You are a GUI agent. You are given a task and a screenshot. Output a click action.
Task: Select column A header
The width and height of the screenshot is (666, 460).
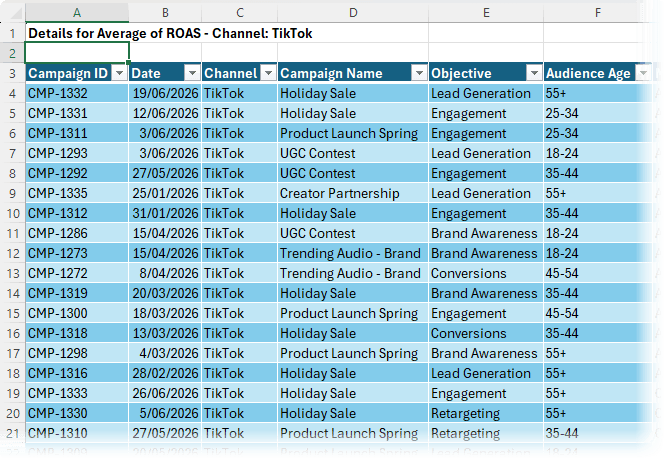(x=77, y=13)
